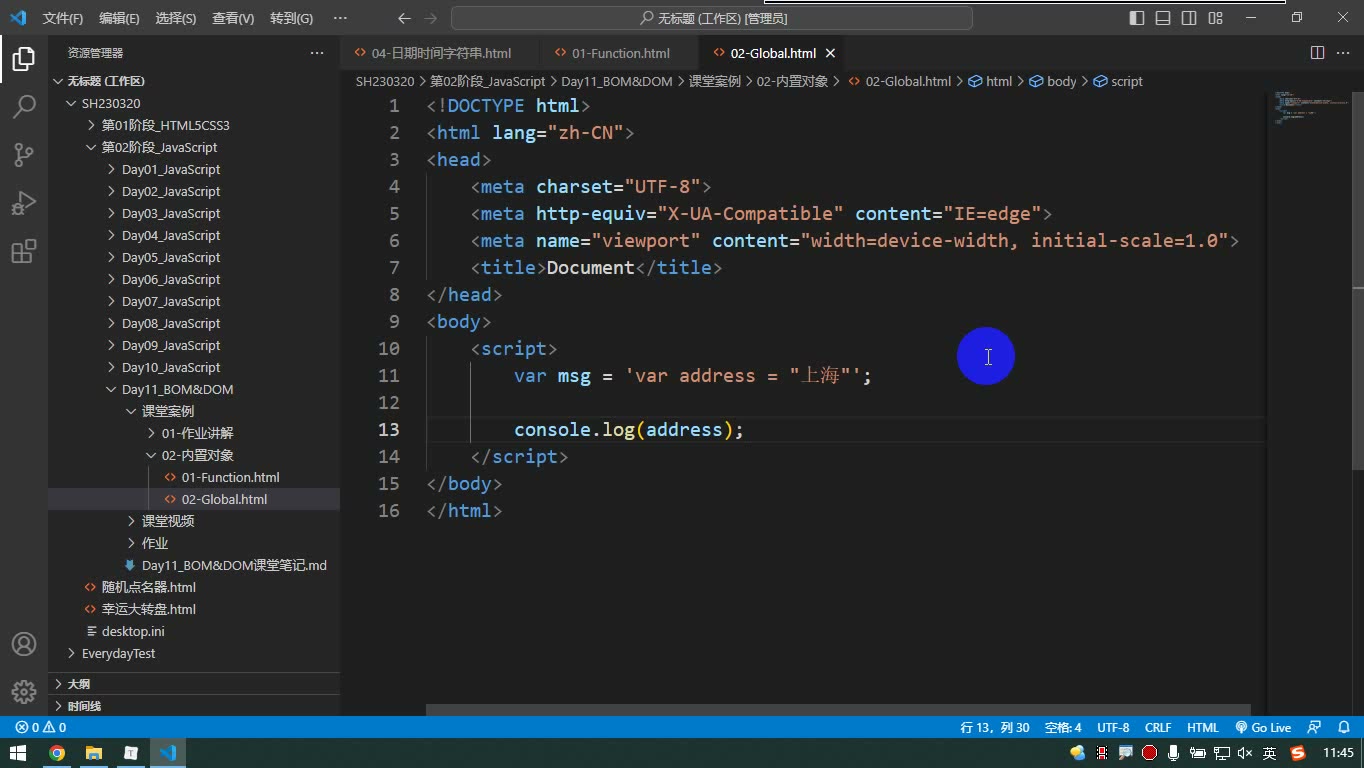Toggle the primary side bar

pyautogui.click(x=1137, y=18)
